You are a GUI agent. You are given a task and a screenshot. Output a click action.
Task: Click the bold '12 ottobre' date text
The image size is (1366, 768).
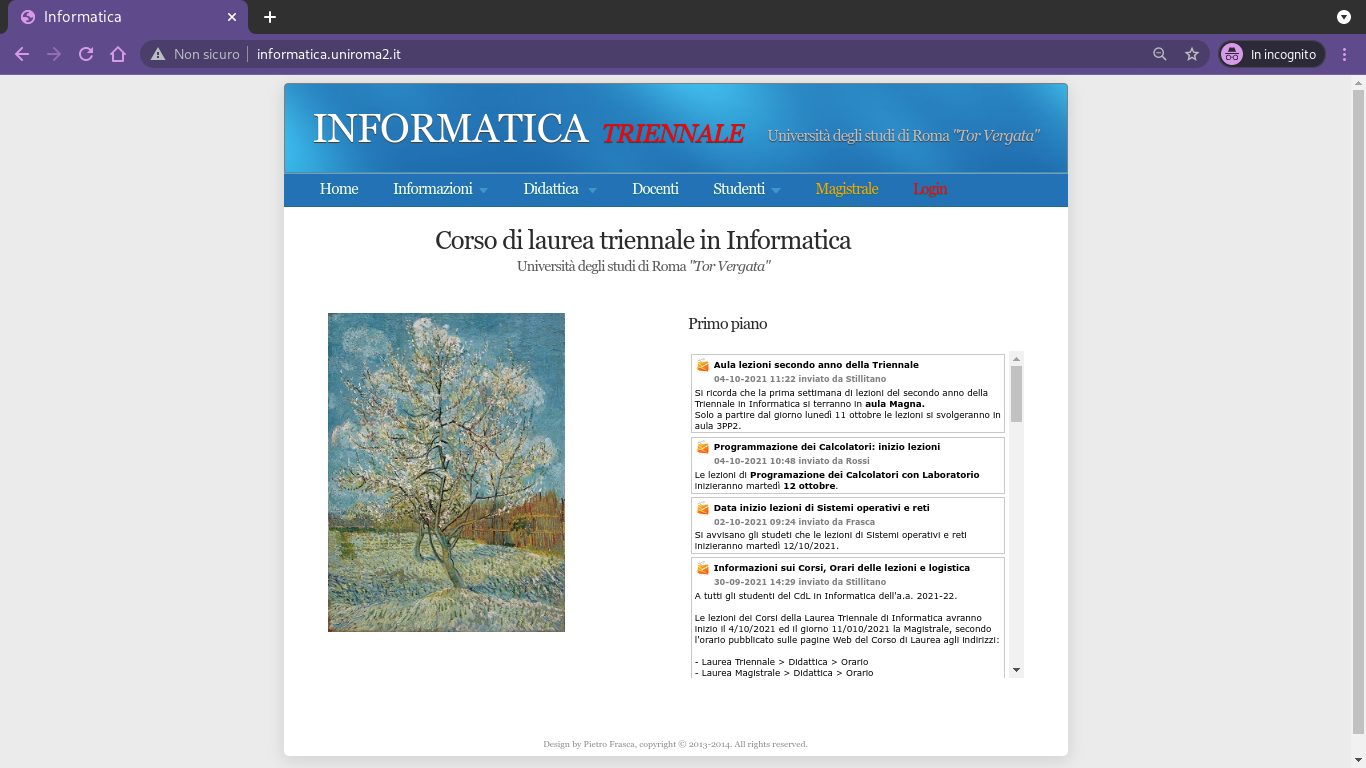coord(809,486)
